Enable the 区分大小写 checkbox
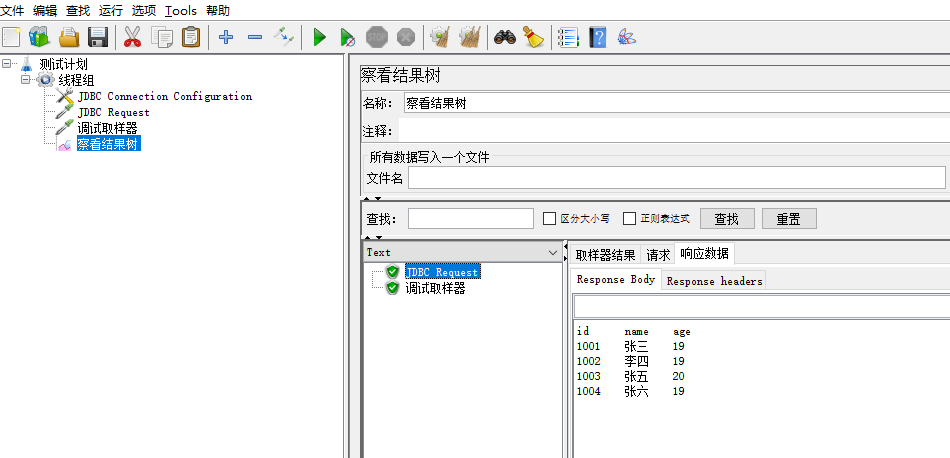This screenshot has width=950, height=458. [x=549, y=219]
